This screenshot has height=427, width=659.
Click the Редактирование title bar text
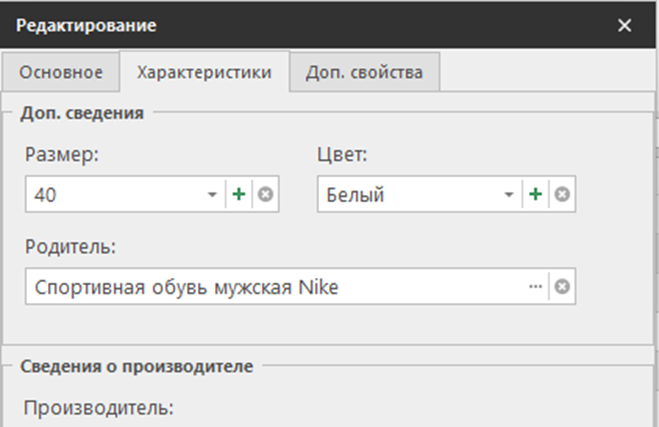coord(86,25)
